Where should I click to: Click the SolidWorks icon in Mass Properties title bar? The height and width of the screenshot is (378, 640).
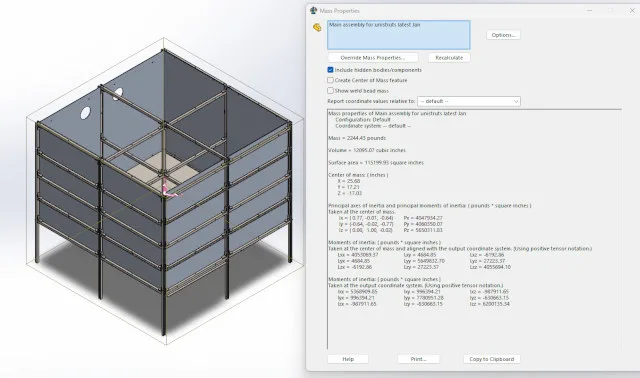pos(313,11)
